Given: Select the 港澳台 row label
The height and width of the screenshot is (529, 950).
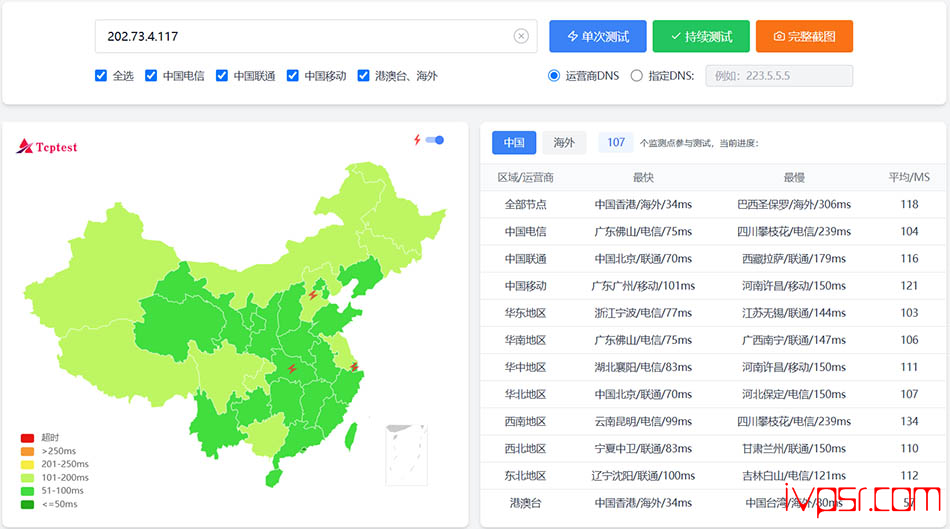Looking at the screenshot, I should pyautogui.click(x=525, y=503).
